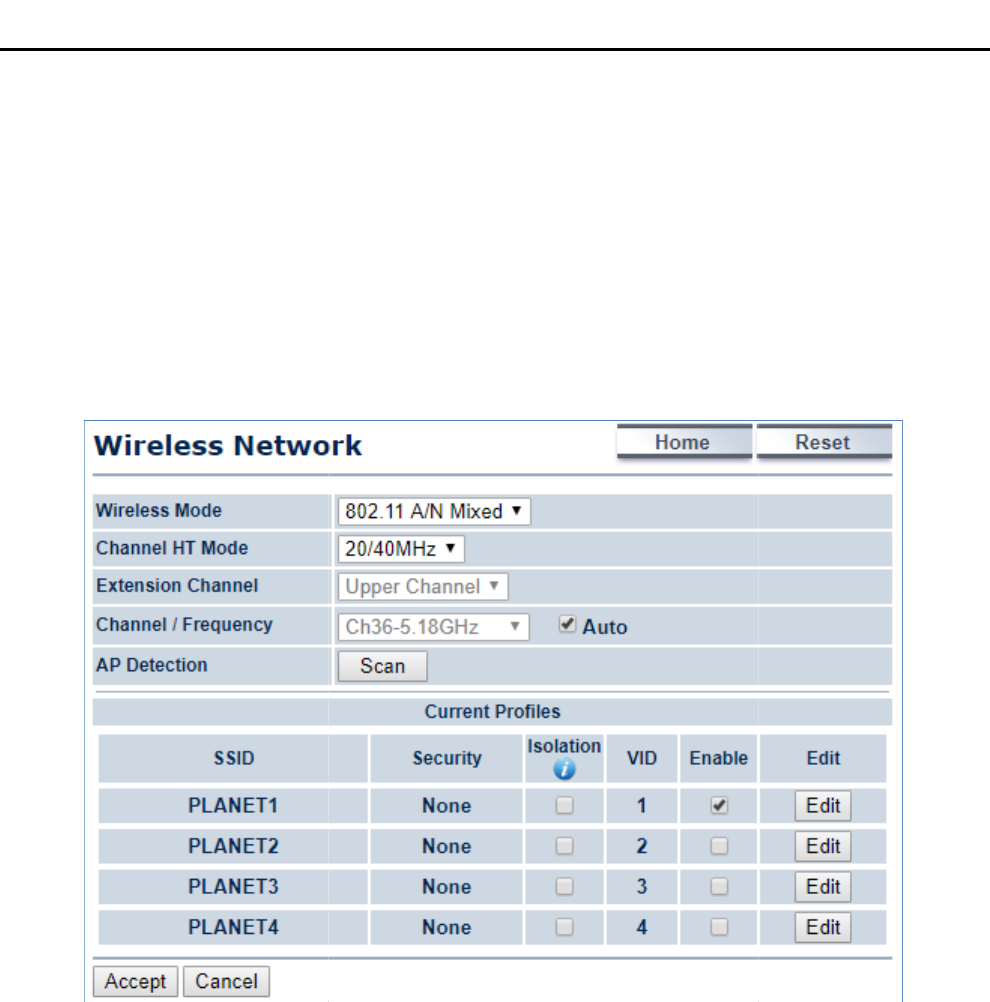
Task: Enable isolation for PLANET4
Action: 564,927
